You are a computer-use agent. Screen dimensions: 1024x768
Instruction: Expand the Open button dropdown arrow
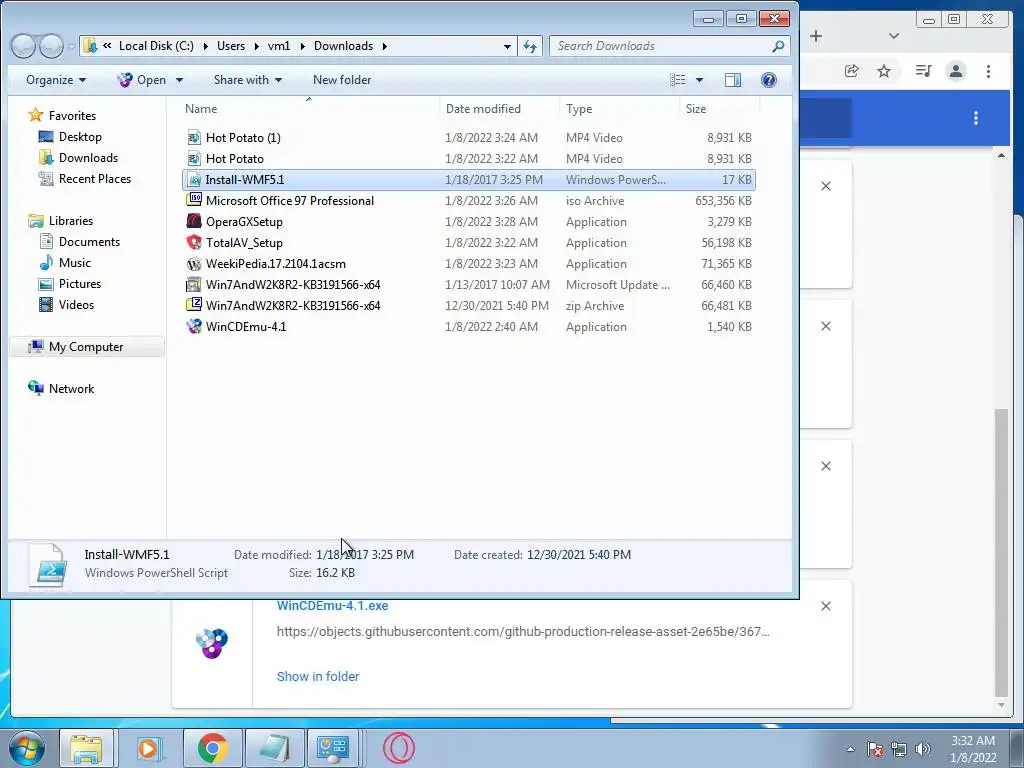pyautogui.click(x=179, y=80)
